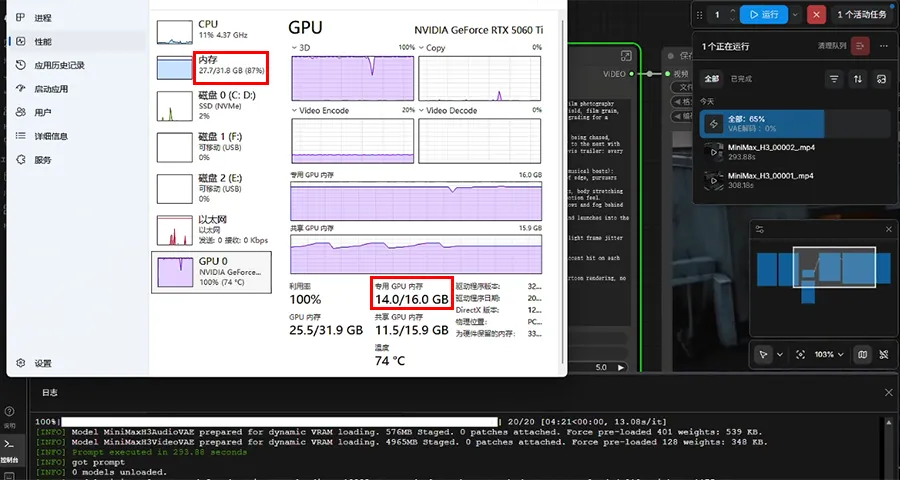900x480 pixels.
Task: Open the 103% zoom level dropdown
Action: pos(829,354)
